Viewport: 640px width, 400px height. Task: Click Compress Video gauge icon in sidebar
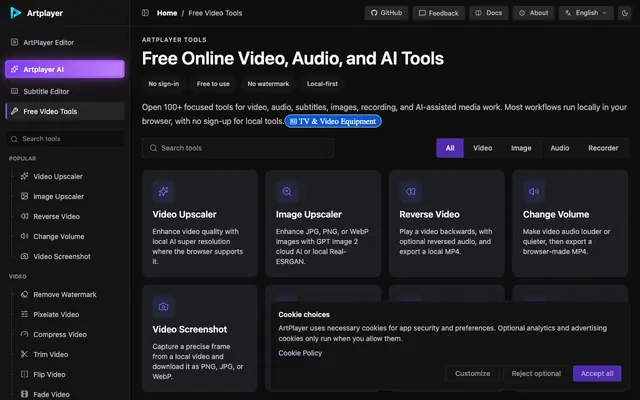pyautogui.click(x=24, y=334)
